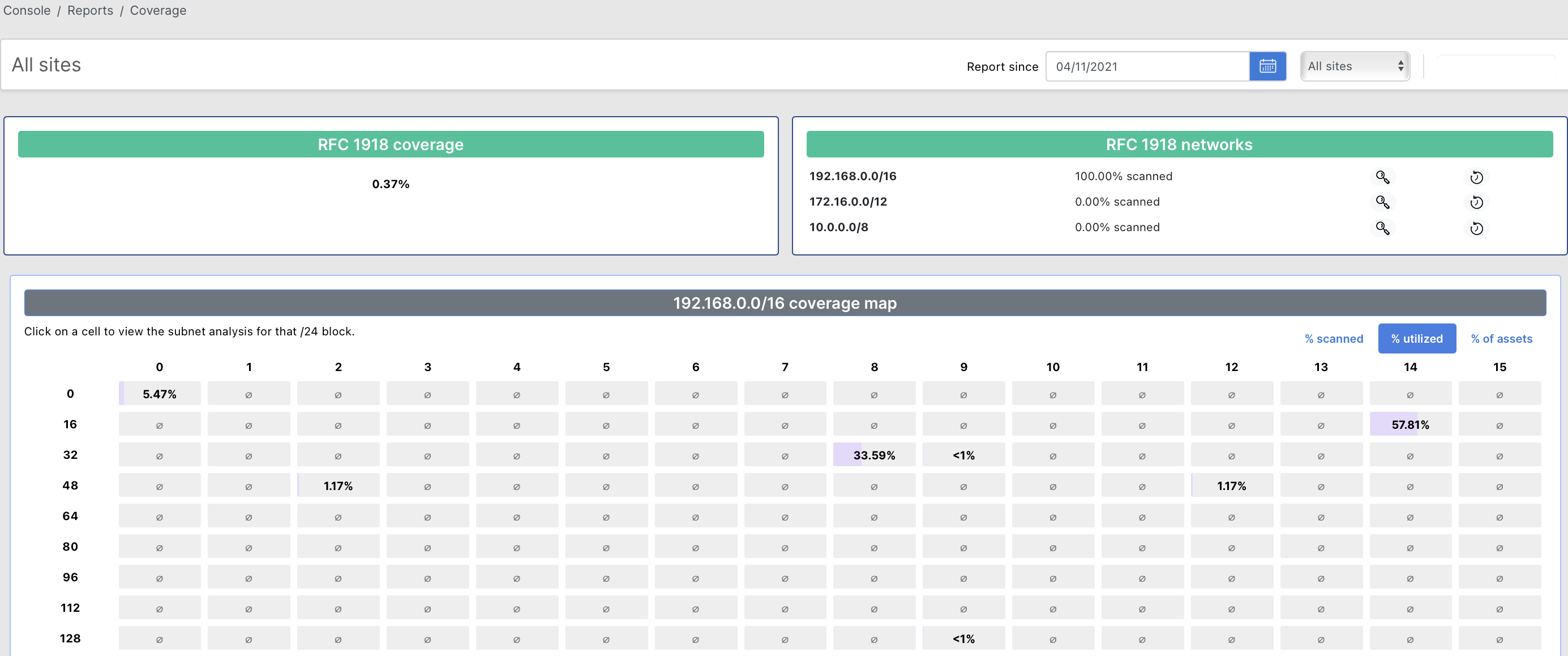The width and height of the screenshot is (1568, 656).
Task: Switch coverage map to % scanned view
Action: tap(1334, 339)
